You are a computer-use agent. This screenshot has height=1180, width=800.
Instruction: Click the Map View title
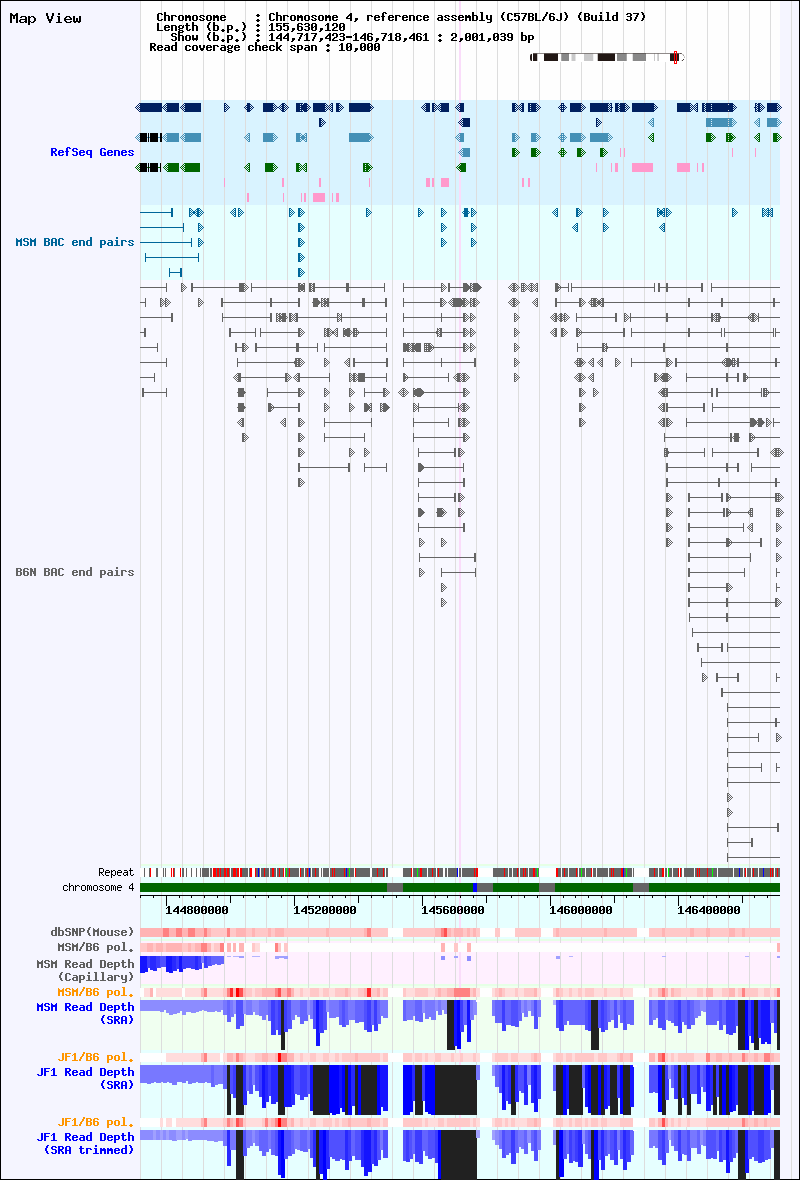click(x=45, y=18)
